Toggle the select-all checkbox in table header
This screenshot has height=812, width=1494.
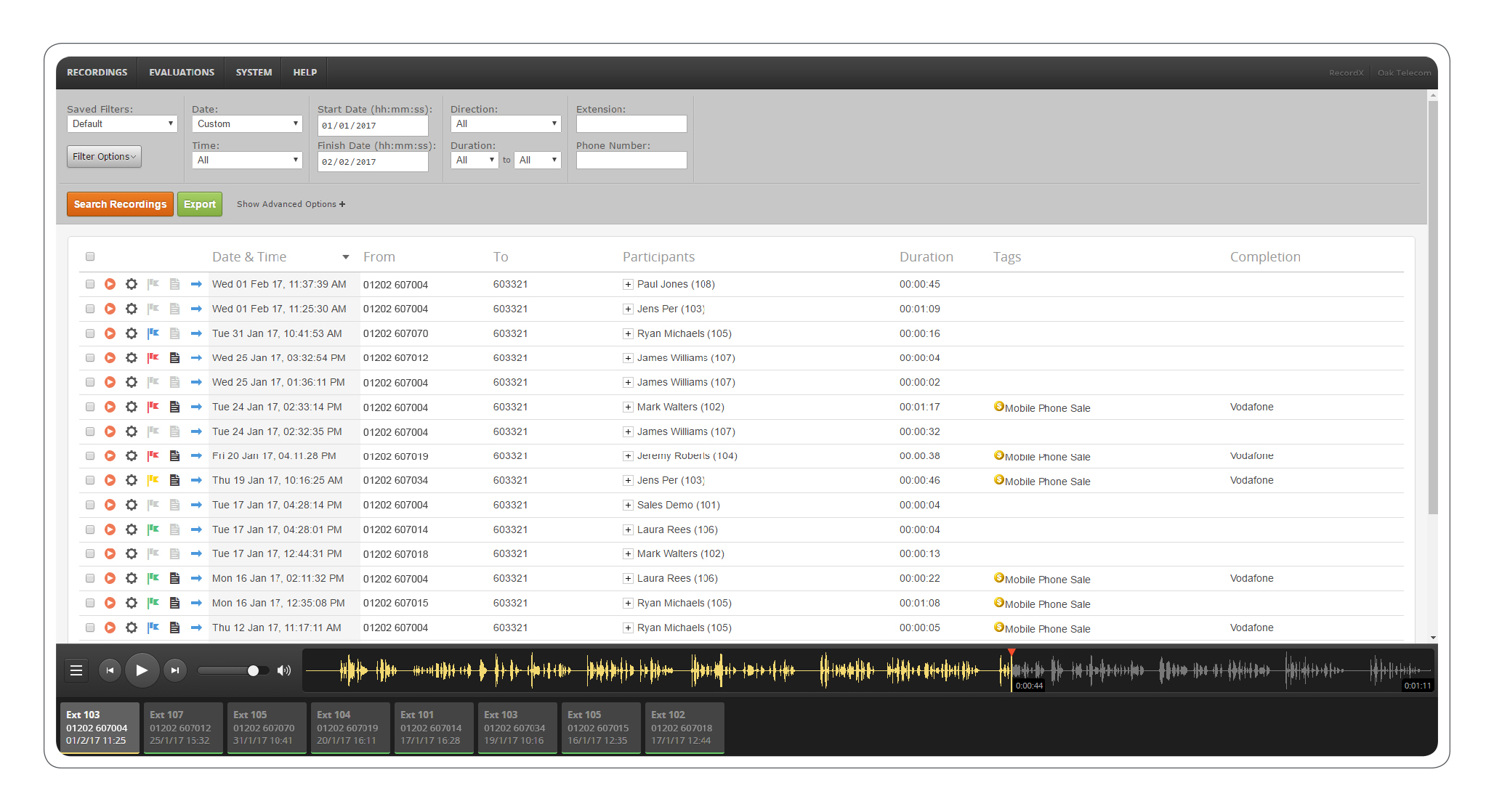(90, 256)
